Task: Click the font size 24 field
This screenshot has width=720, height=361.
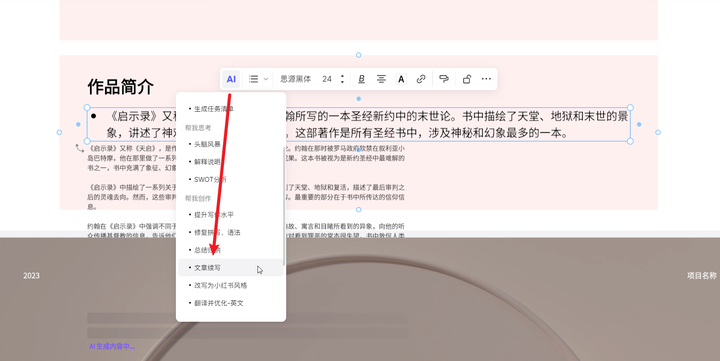Action: 327,79
